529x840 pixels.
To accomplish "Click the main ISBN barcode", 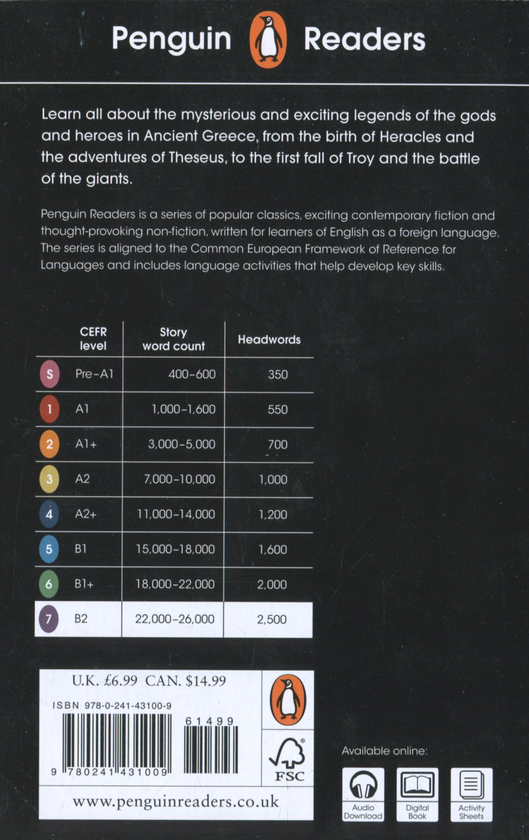I will click(117, 745).
